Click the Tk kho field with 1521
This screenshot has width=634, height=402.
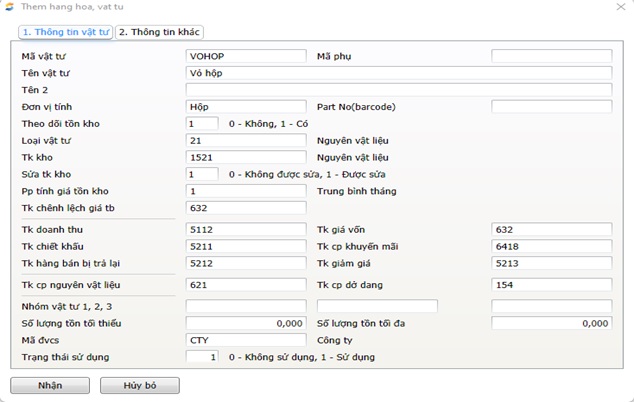coord(246,158)
